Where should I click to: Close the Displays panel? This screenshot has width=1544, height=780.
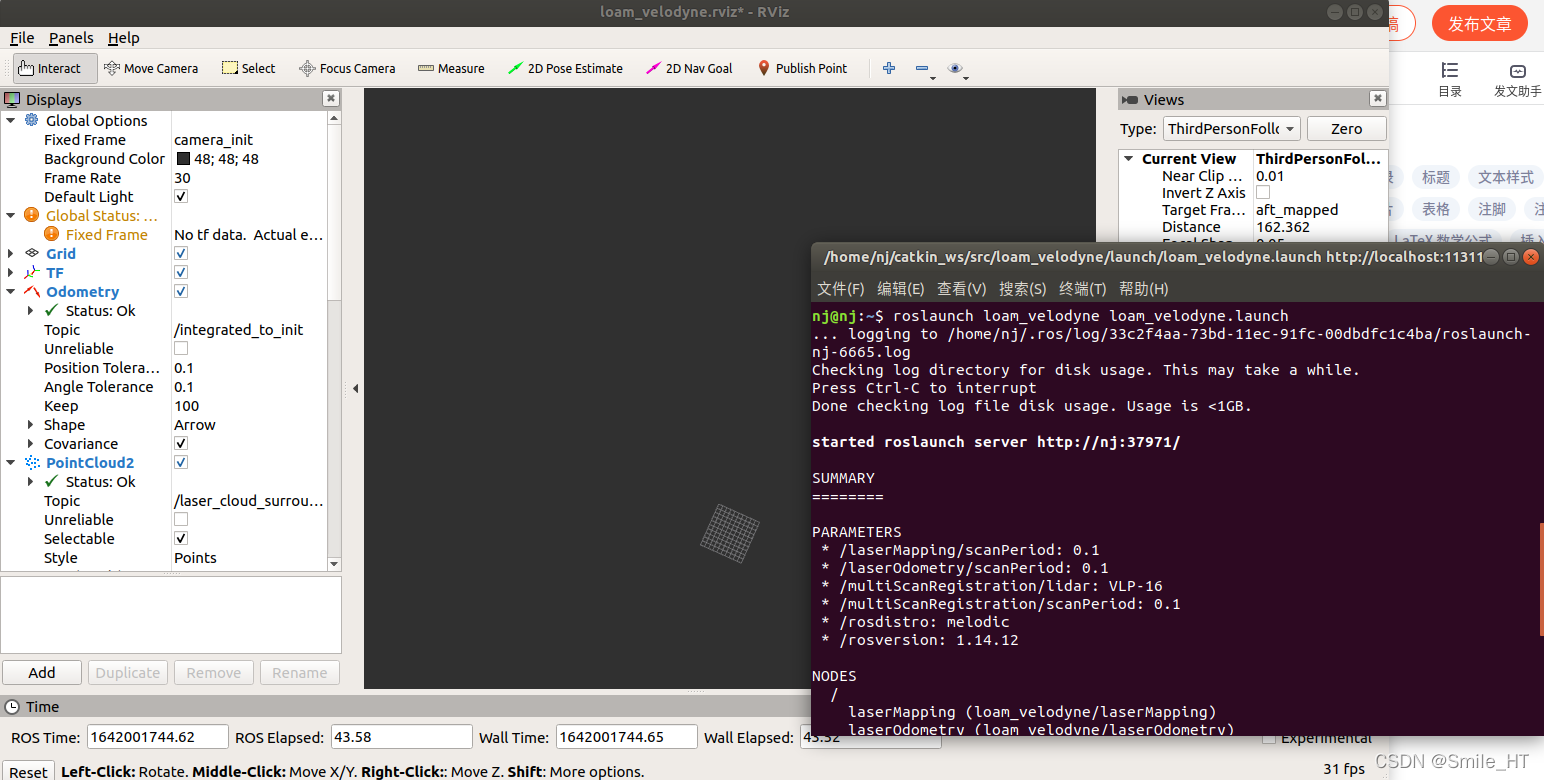331,99
